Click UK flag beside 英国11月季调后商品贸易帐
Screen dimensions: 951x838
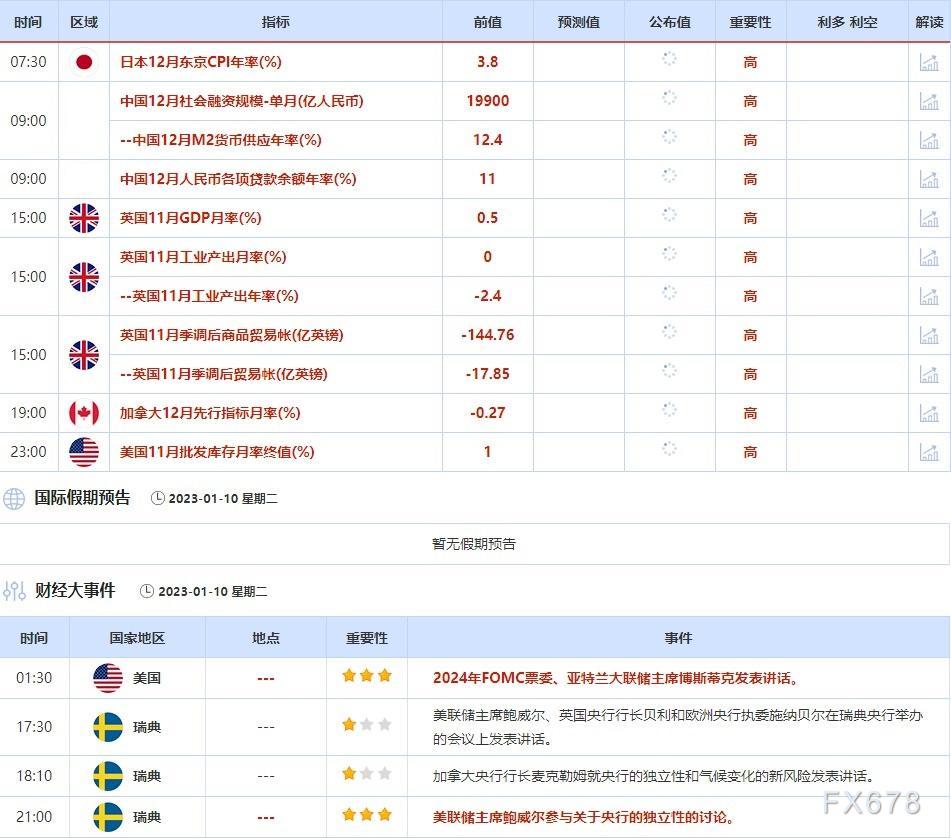coord(84,355)
